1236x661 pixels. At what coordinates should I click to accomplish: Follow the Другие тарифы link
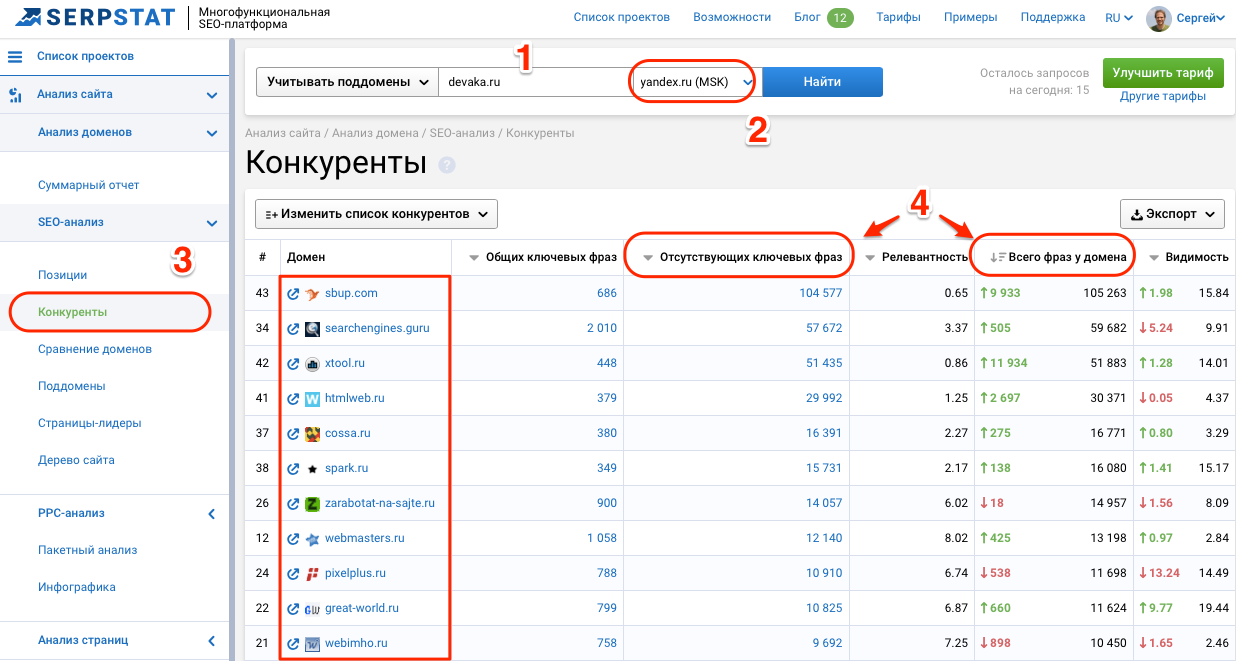coord(1162,95)
